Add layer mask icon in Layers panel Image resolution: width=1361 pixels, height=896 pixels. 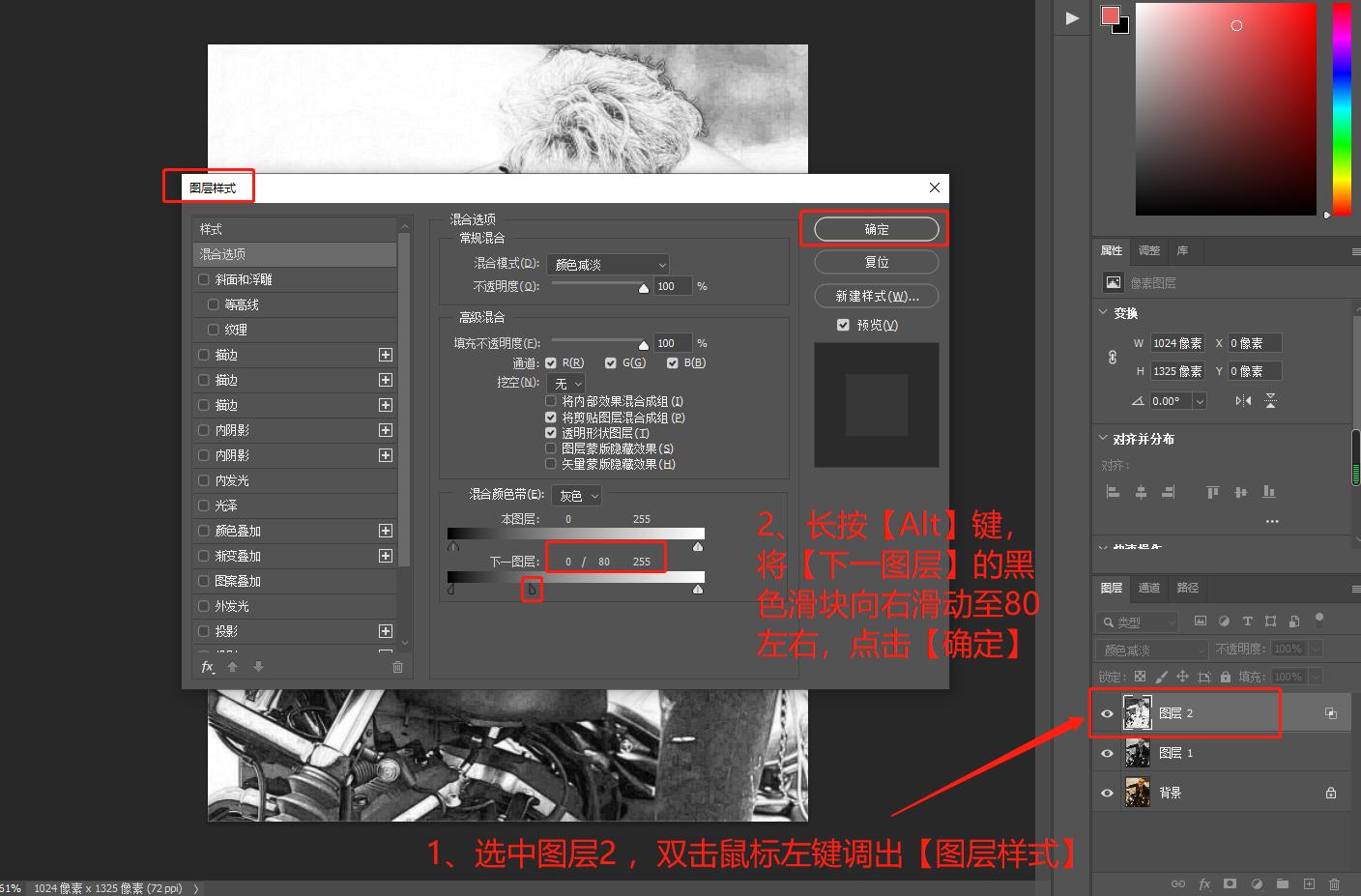tap(1231, 883)
